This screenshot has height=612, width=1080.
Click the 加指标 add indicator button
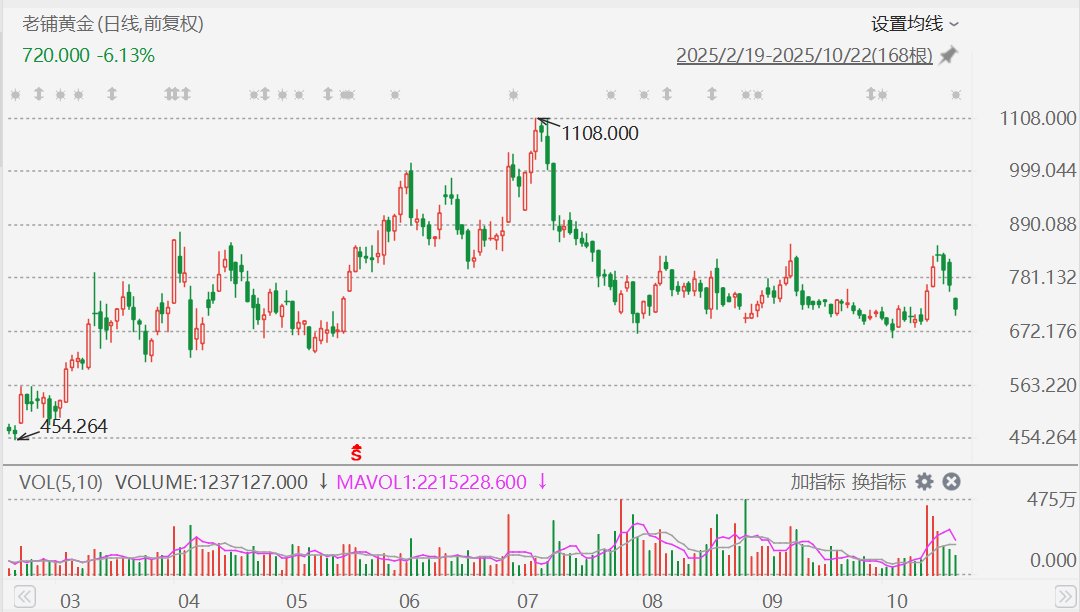(x=817, y=482)
